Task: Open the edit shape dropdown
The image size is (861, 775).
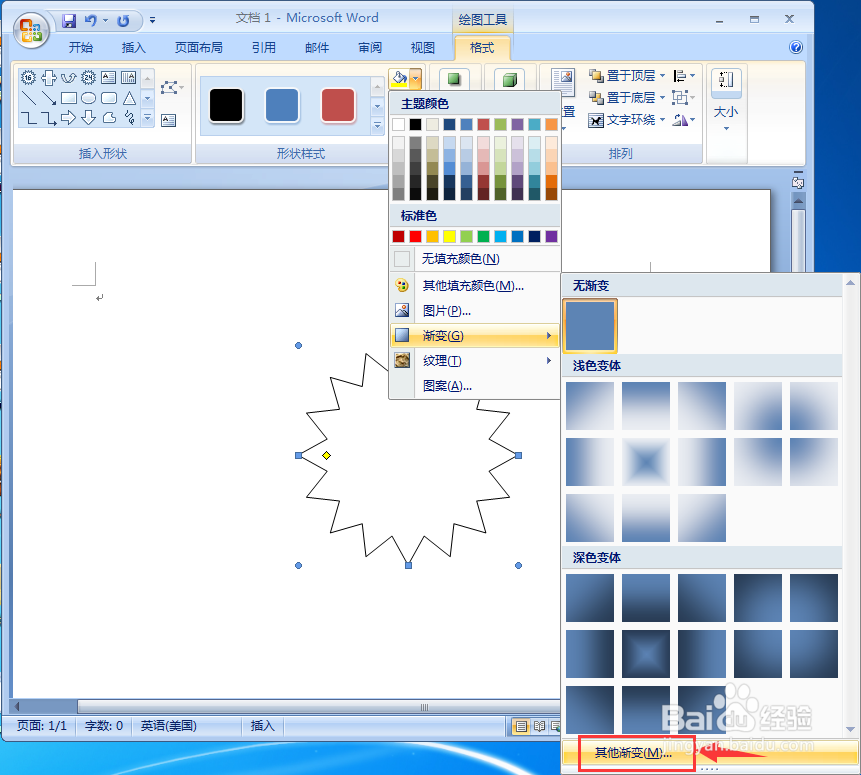Action: click(x=172, y=87)
